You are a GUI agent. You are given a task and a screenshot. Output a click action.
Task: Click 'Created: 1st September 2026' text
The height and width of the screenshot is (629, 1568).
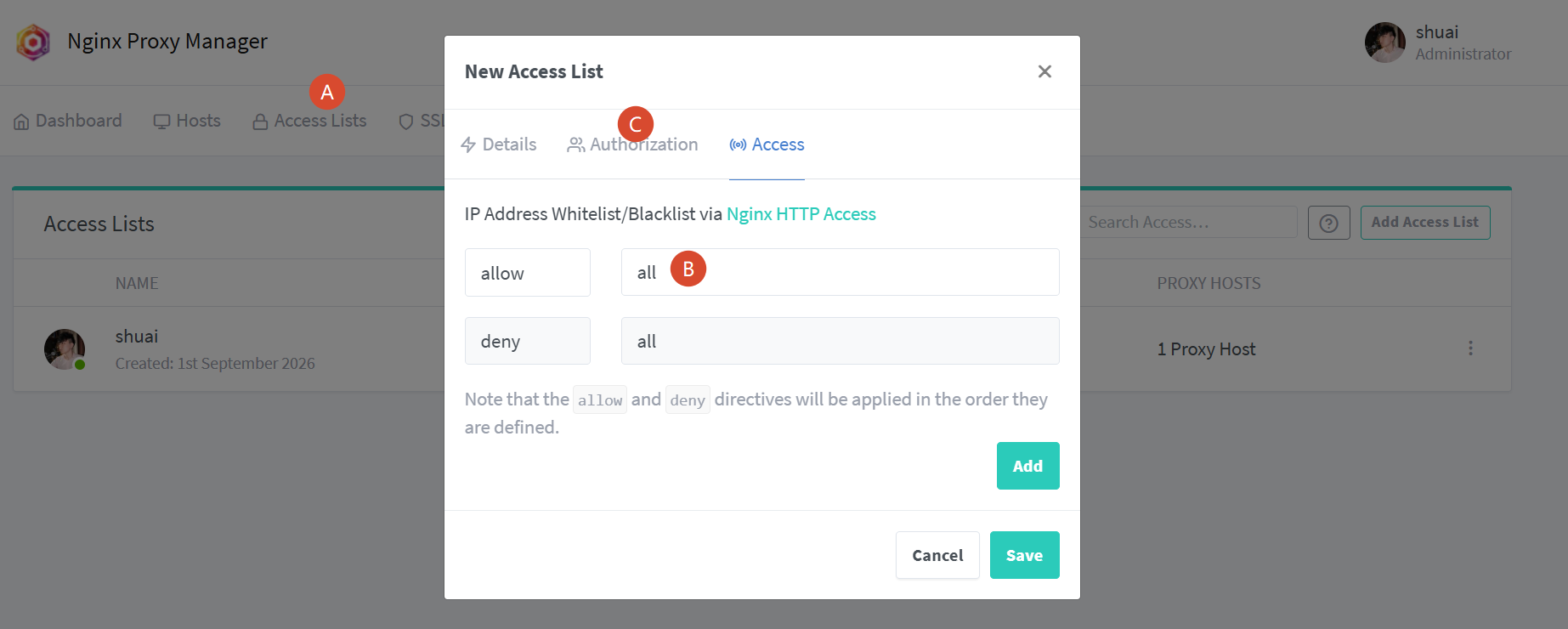pos(215,364)
